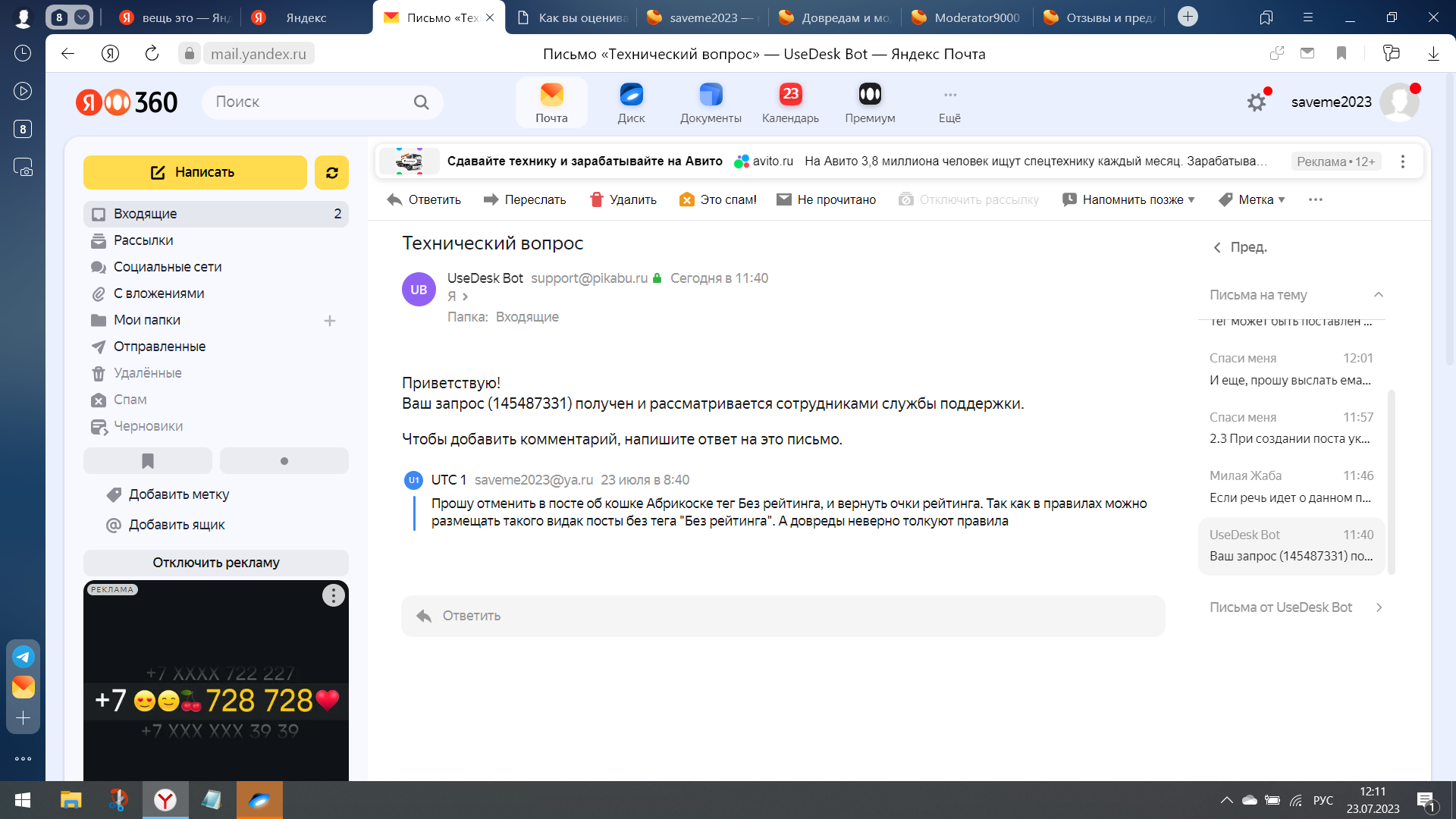The width and height of the screenshot is (1456, 819).
Task: Open the 'Напомнить позже' dropdown
Action: coord(1129,199)
